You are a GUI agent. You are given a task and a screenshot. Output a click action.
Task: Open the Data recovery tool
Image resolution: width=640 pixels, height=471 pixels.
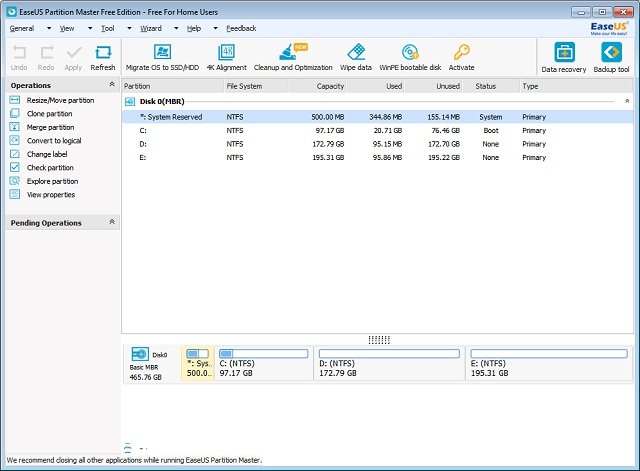564,58
